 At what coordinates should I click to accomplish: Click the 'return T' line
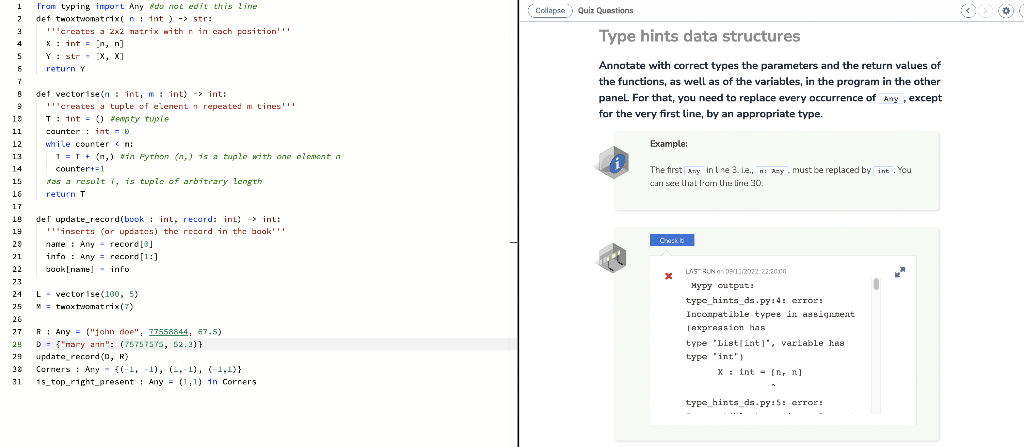pyautogui.click(x=65, y=194)
